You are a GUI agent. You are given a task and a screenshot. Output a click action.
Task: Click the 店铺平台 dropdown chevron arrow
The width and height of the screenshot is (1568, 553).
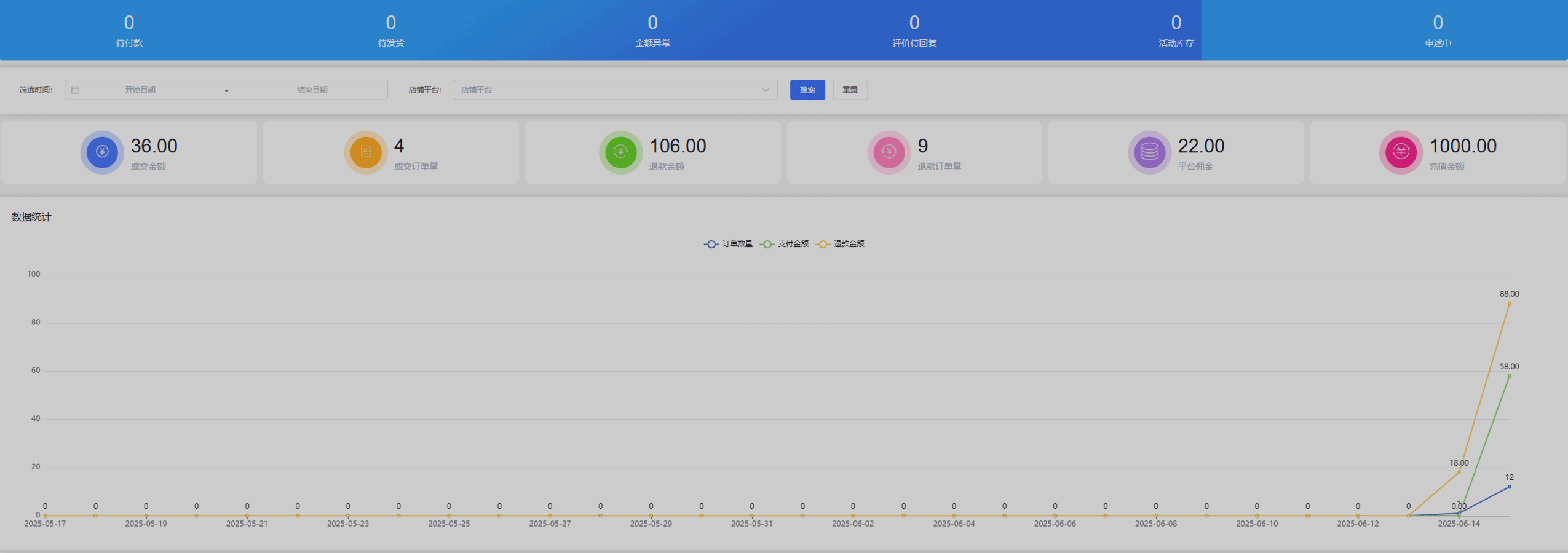766,90
